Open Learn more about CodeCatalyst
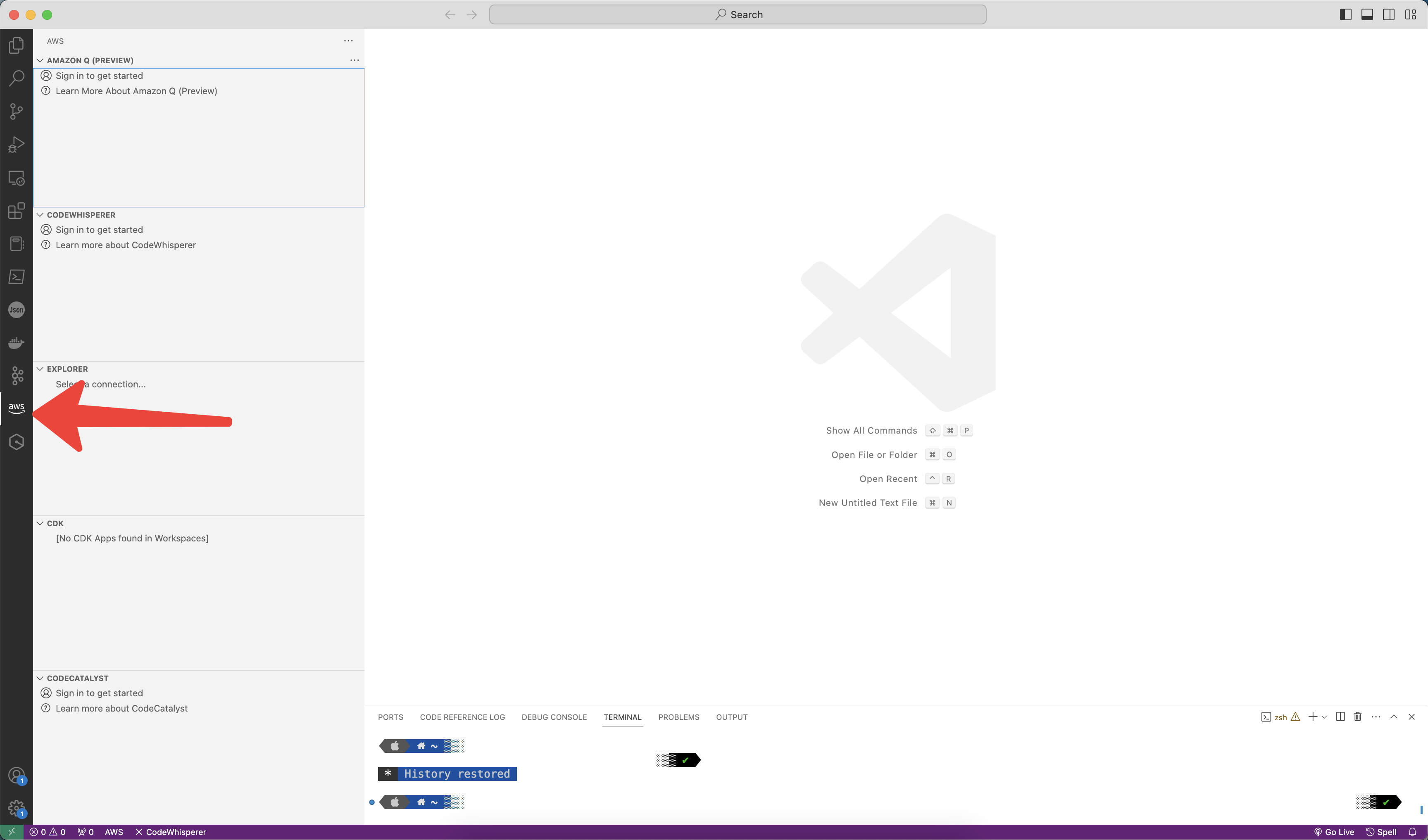Viewport: 1428px width, 840px height. [x=198, y=709]
